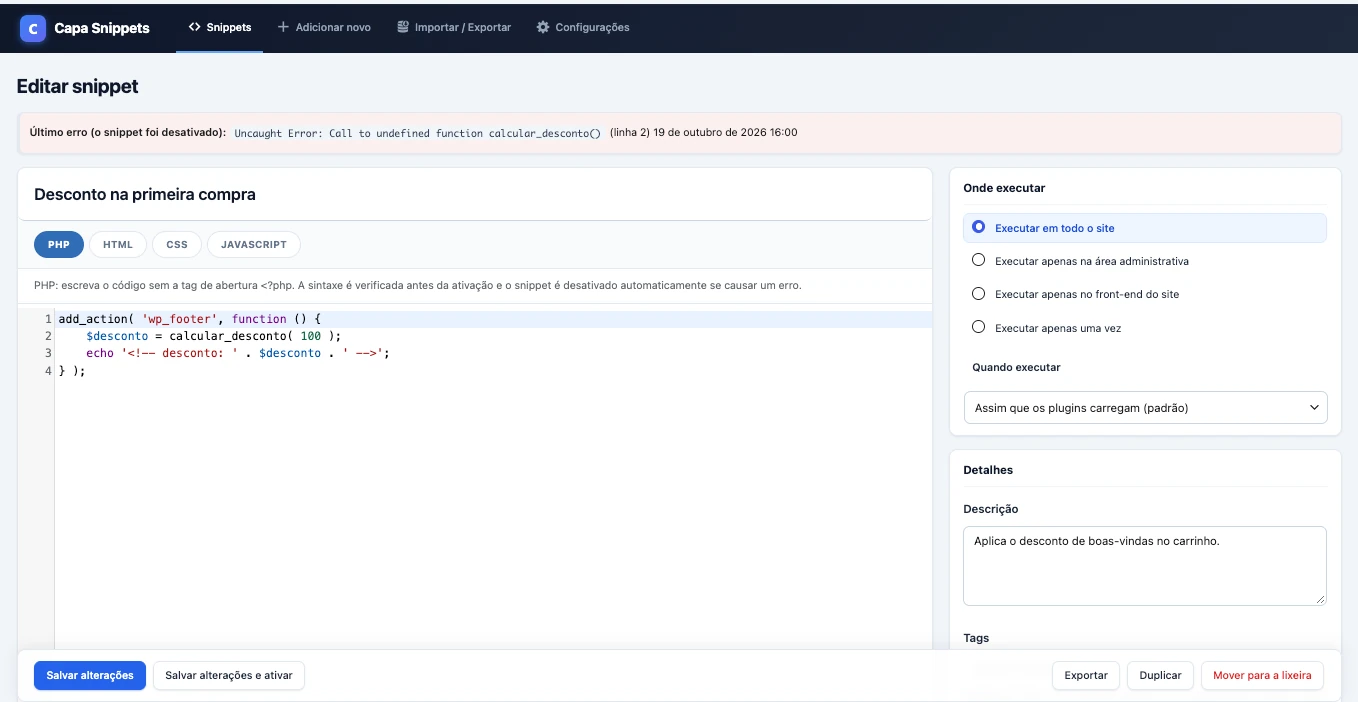Image resolution: width=1358 pixels, height=702 pixels.
Task: Switch to the JAVASCRIPT code type
Action: coord(254,245)
